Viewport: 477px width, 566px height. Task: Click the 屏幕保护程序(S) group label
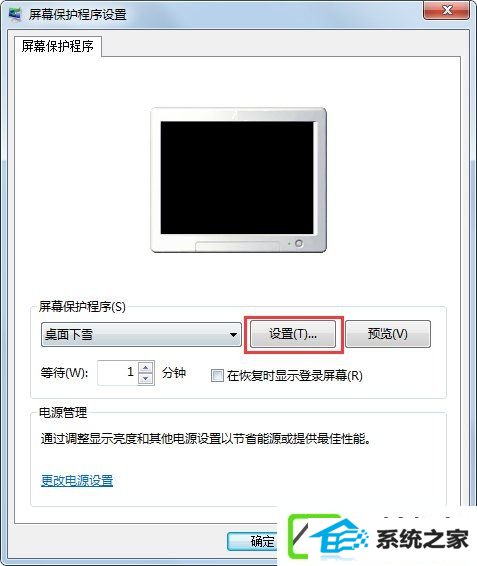82,307
